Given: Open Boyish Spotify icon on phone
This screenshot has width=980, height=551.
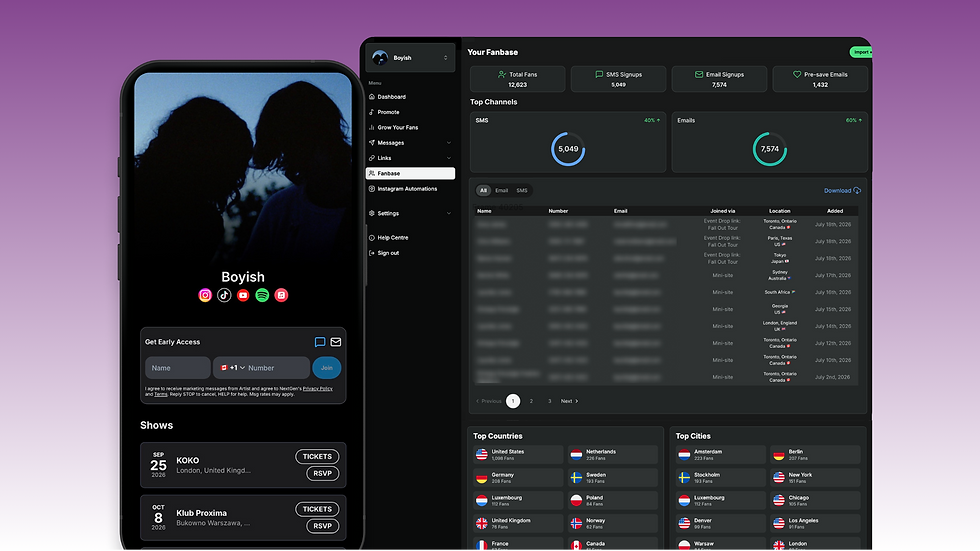Looking at the screenshot, I should click(262, 295).
